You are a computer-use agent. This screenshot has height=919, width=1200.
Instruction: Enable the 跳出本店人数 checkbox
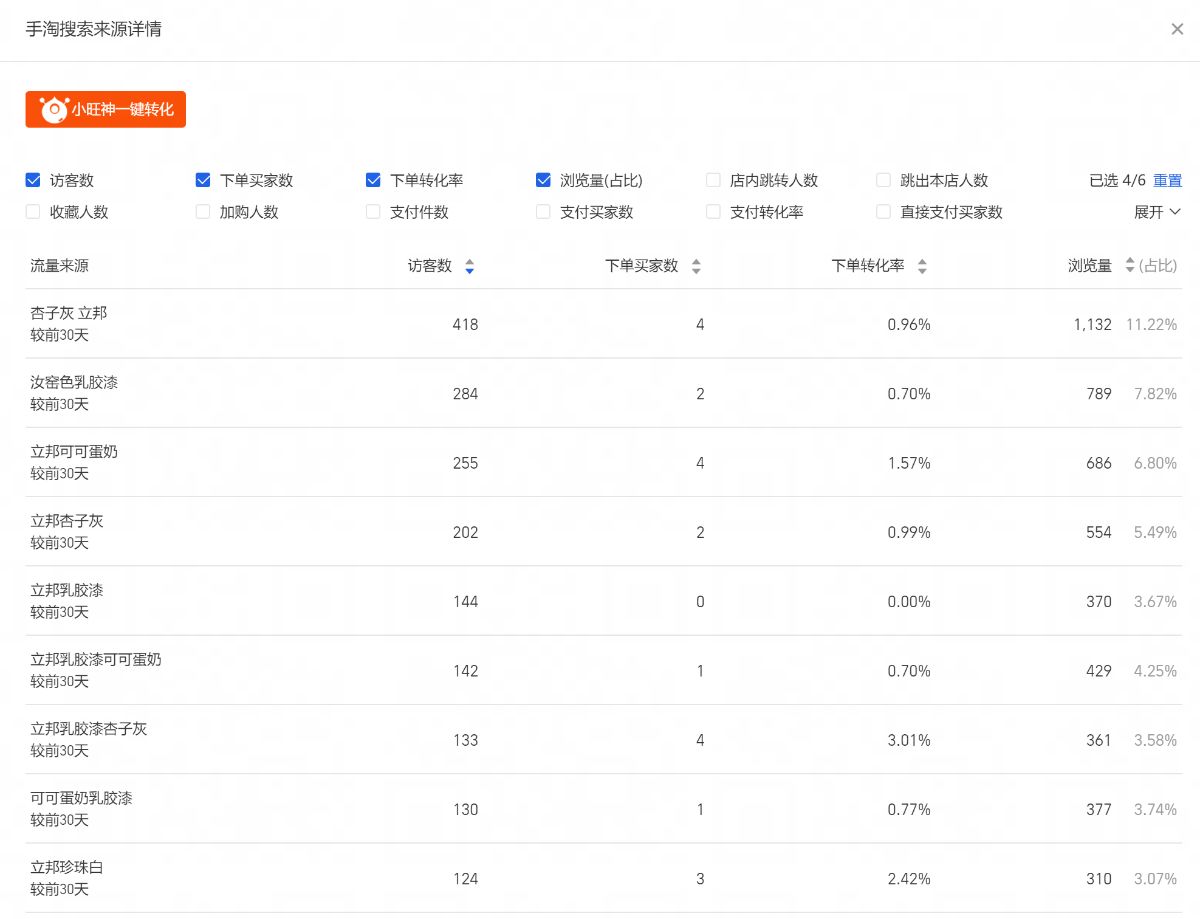click(883, 180)
